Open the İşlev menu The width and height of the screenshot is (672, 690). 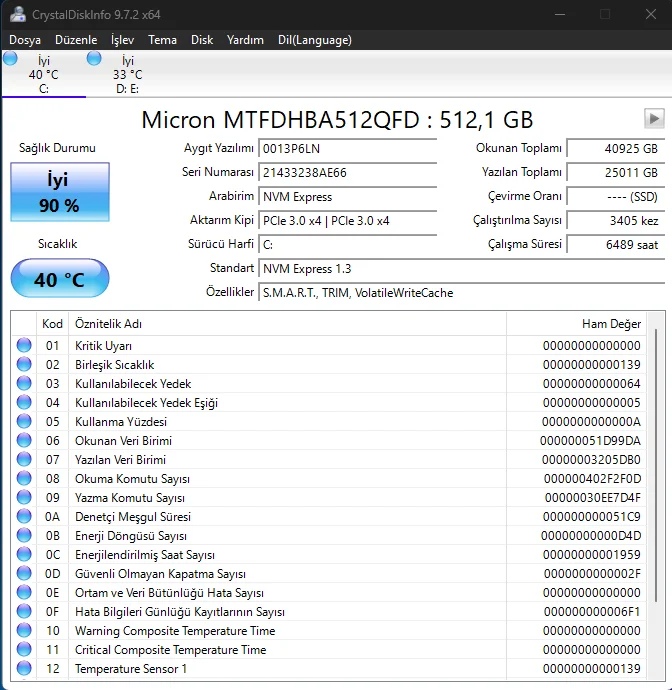point(122,40)
